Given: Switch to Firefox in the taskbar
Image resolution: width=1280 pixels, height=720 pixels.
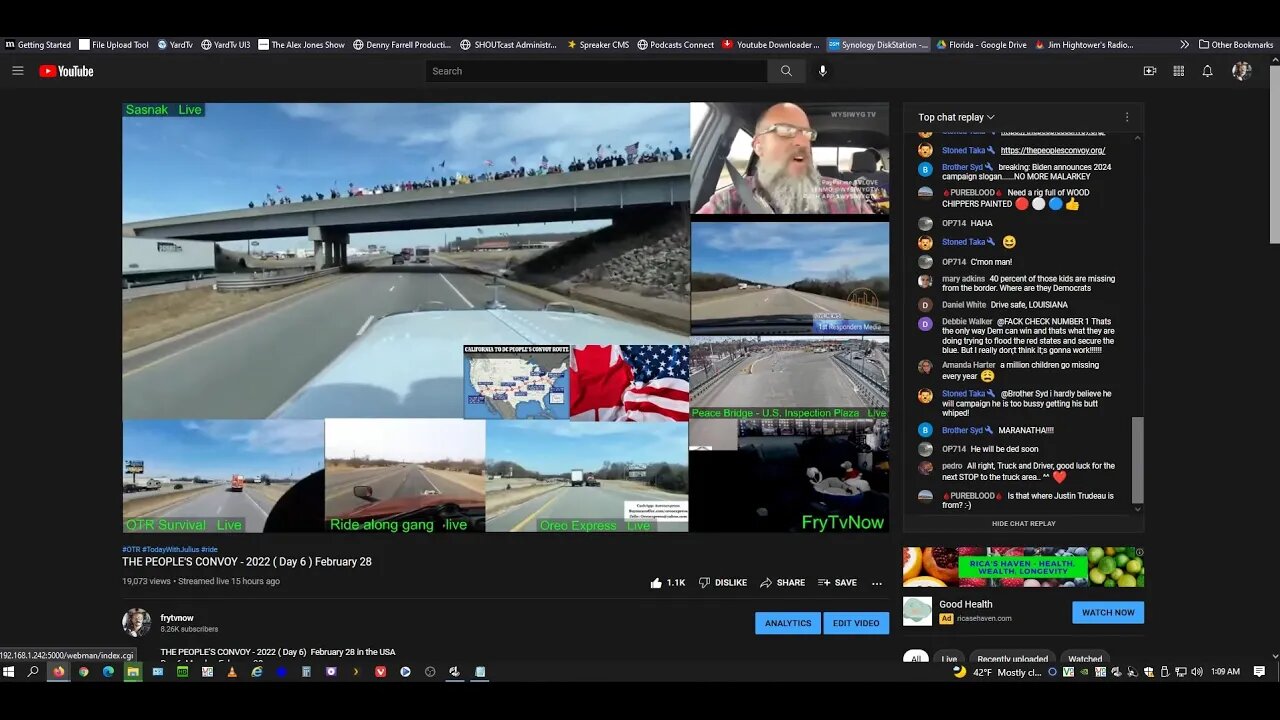Looking at the screenshot, I should (x=58, y=672).
